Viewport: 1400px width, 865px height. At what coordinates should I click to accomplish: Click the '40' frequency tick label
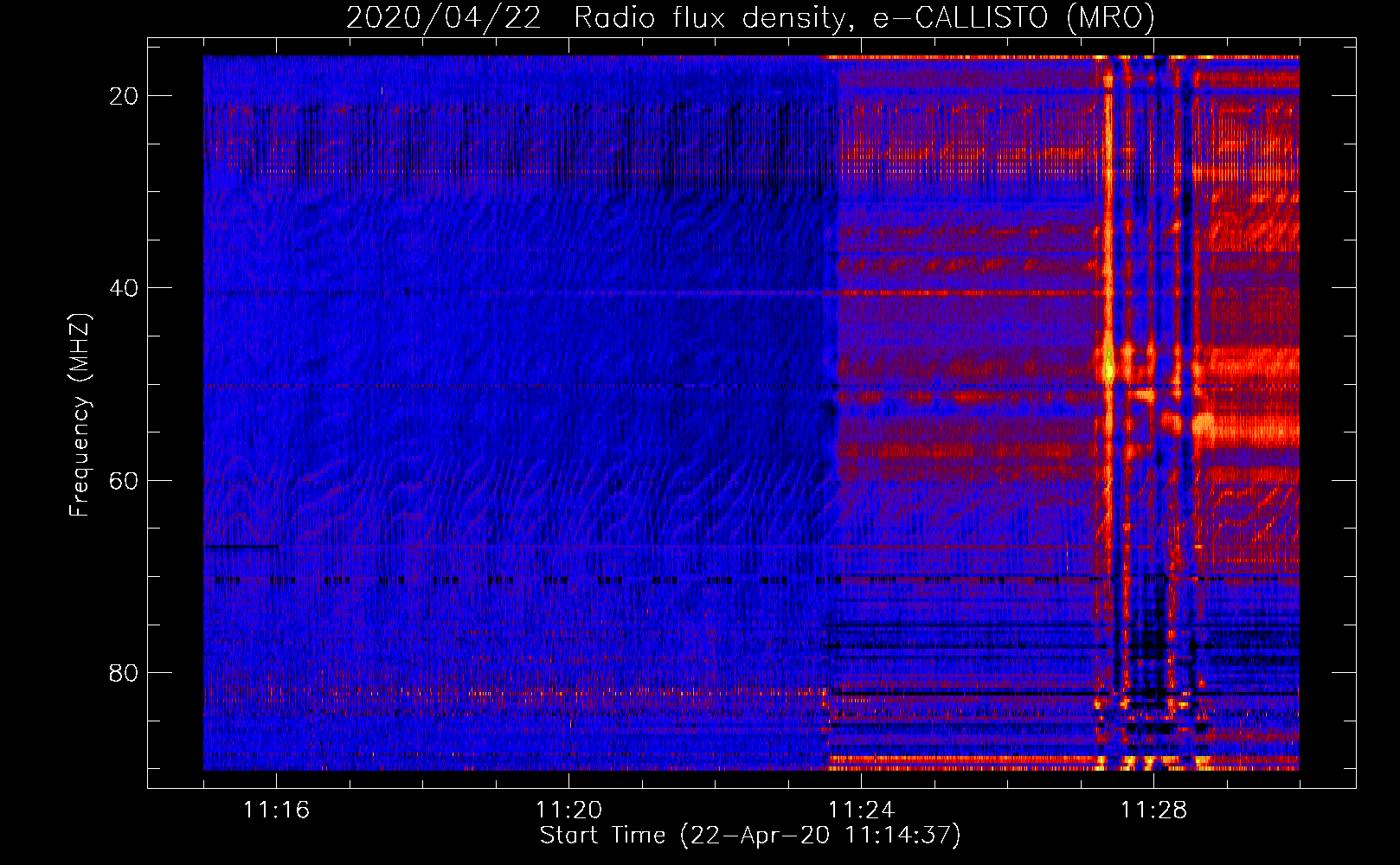click(x=124, y=288)
